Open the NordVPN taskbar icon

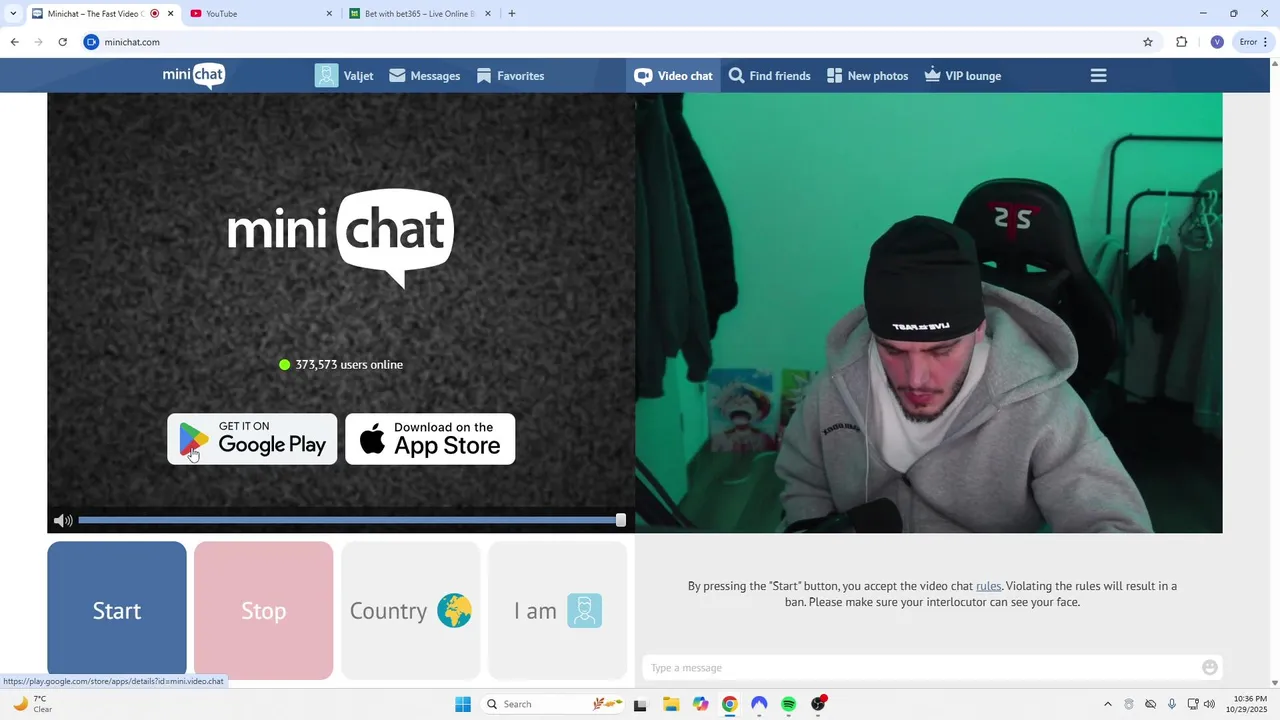pyautogui.click(x=759, y=704)
